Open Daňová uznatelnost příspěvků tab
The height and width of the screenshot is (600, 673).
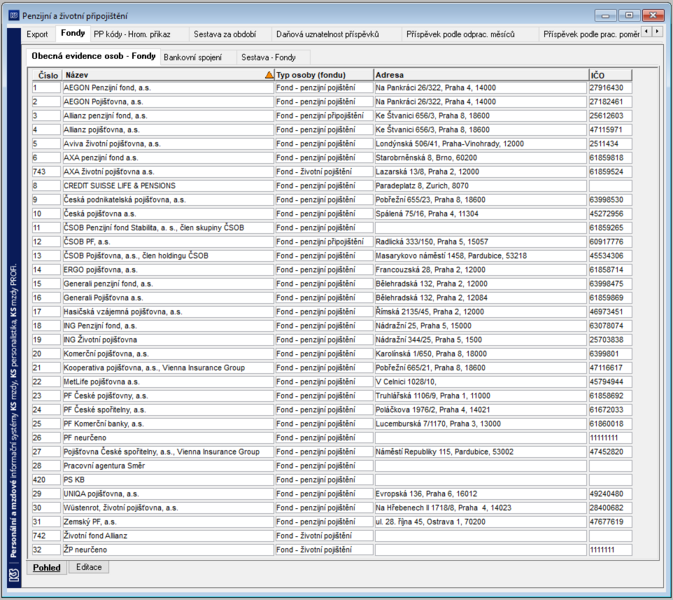[x=327, y=34]
